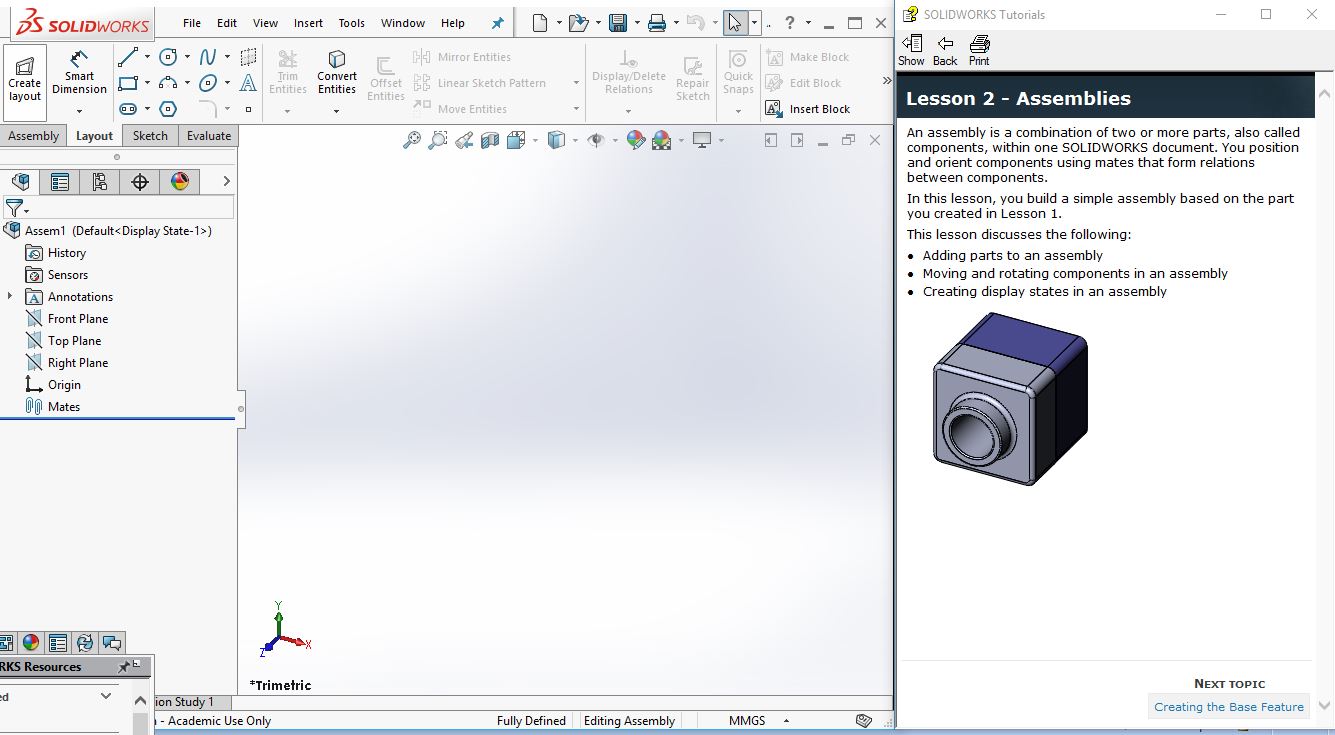Click the Create layout button
Viewport: 1335px width, 735px height.
tap(25, 82)
